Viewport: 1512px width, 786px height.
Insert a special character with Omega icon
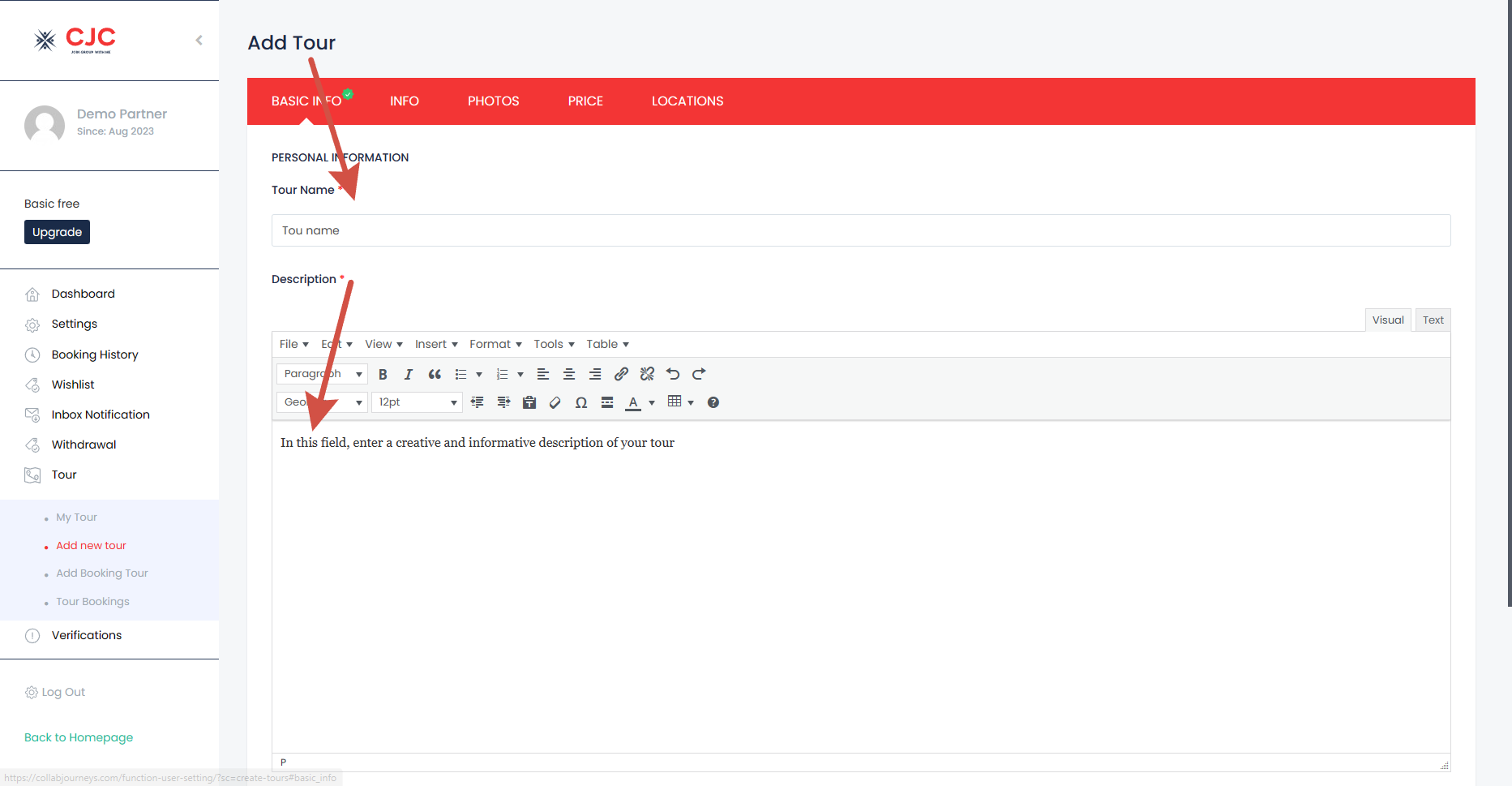pos(581,402)
